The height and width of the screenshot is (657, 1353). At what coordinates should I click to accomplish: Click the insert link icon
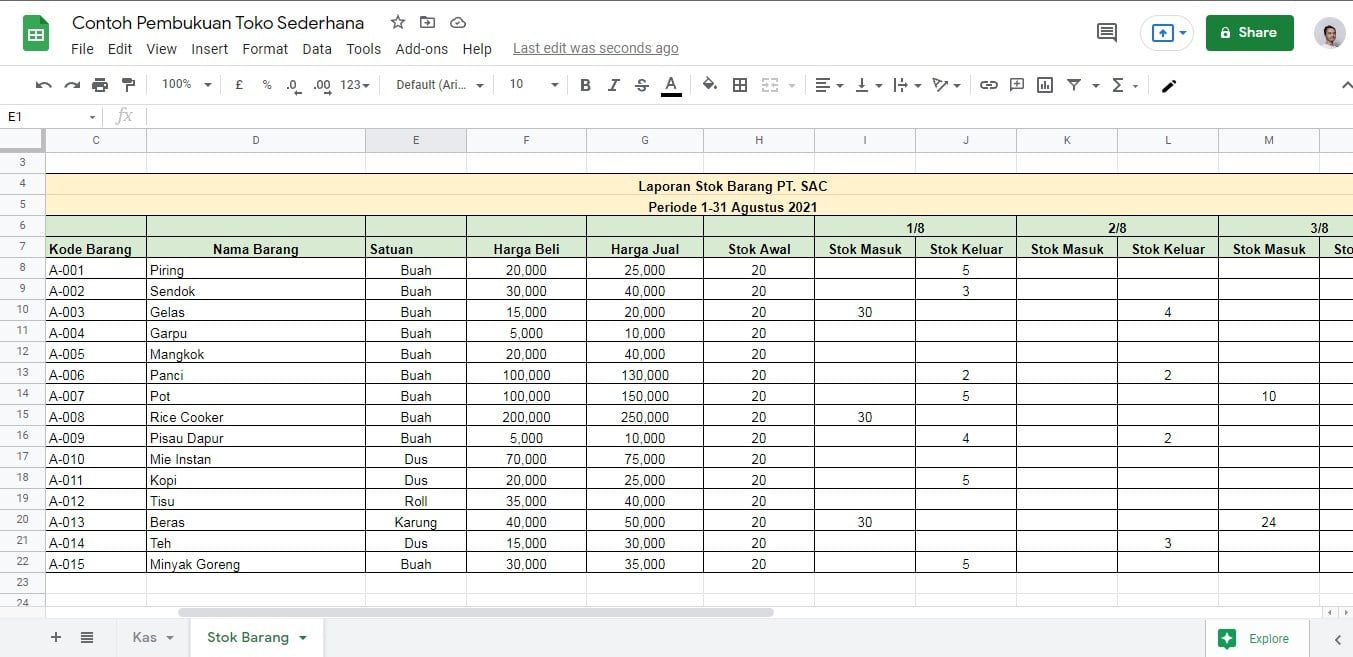click(x=988, y=85)
